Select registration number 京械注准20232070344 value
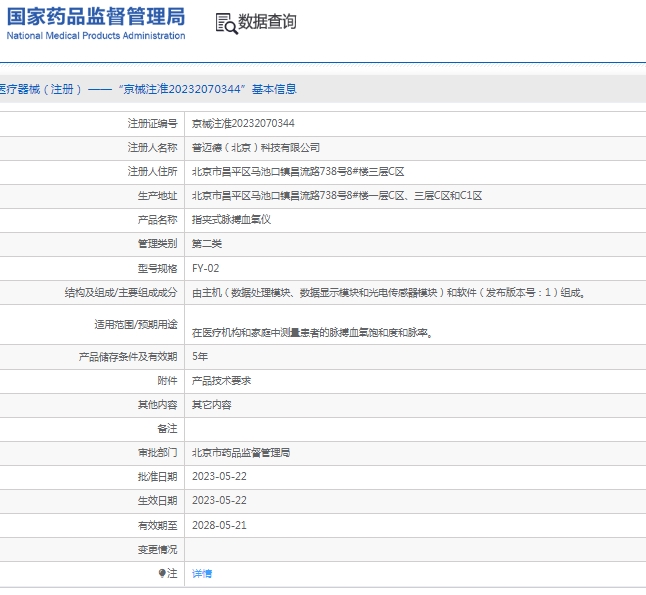Image resolution: width=646 pixels, height=595 pixels. pyautogui.click(x=243, y=123)
